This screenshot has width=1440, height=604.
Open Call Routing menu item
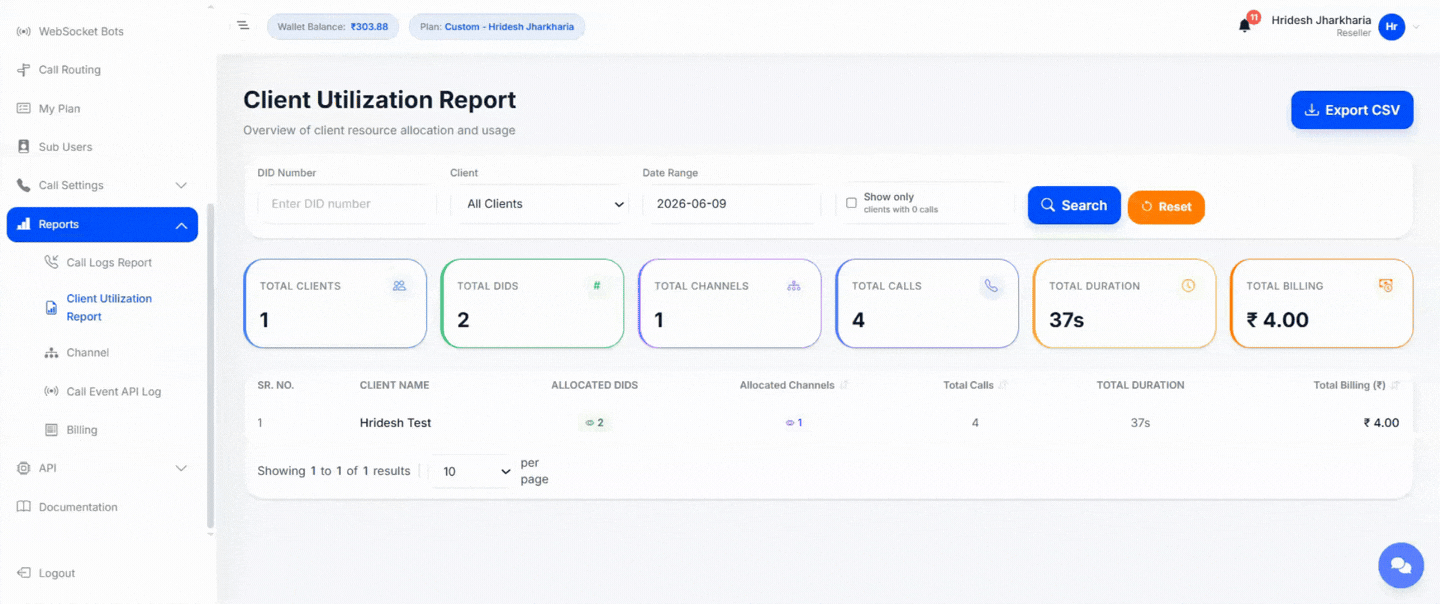[x=69, y=70]
